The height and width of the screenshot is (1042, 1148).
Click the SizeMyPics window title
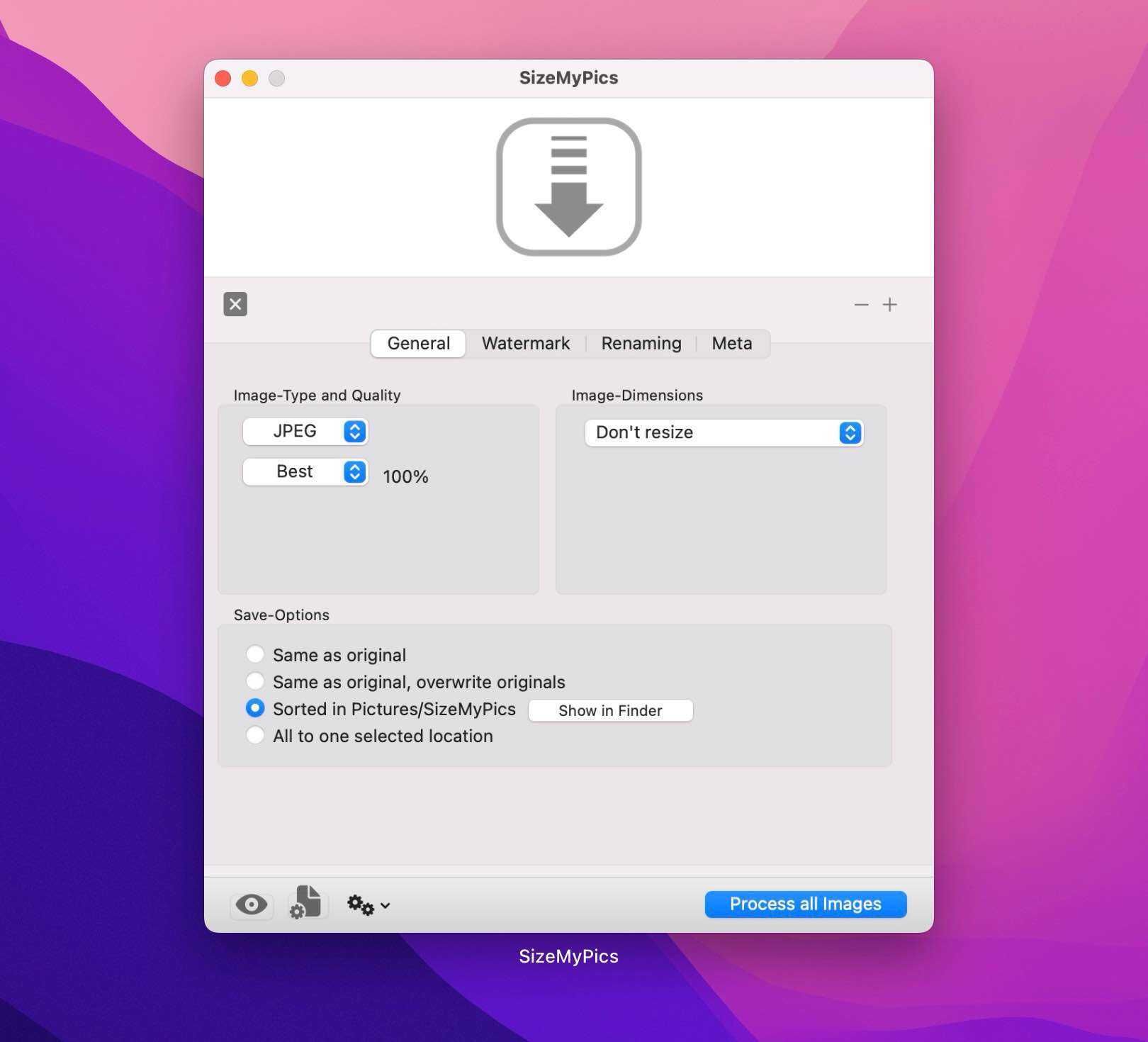coord(568,77)
